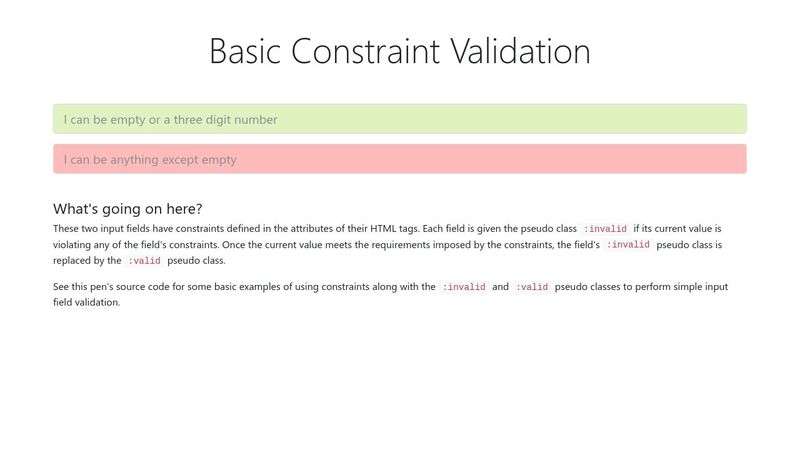The image size is (800, 450).
Task: Click the :valid code after 'replaced by the'
Action: click(x=144, y=261)
